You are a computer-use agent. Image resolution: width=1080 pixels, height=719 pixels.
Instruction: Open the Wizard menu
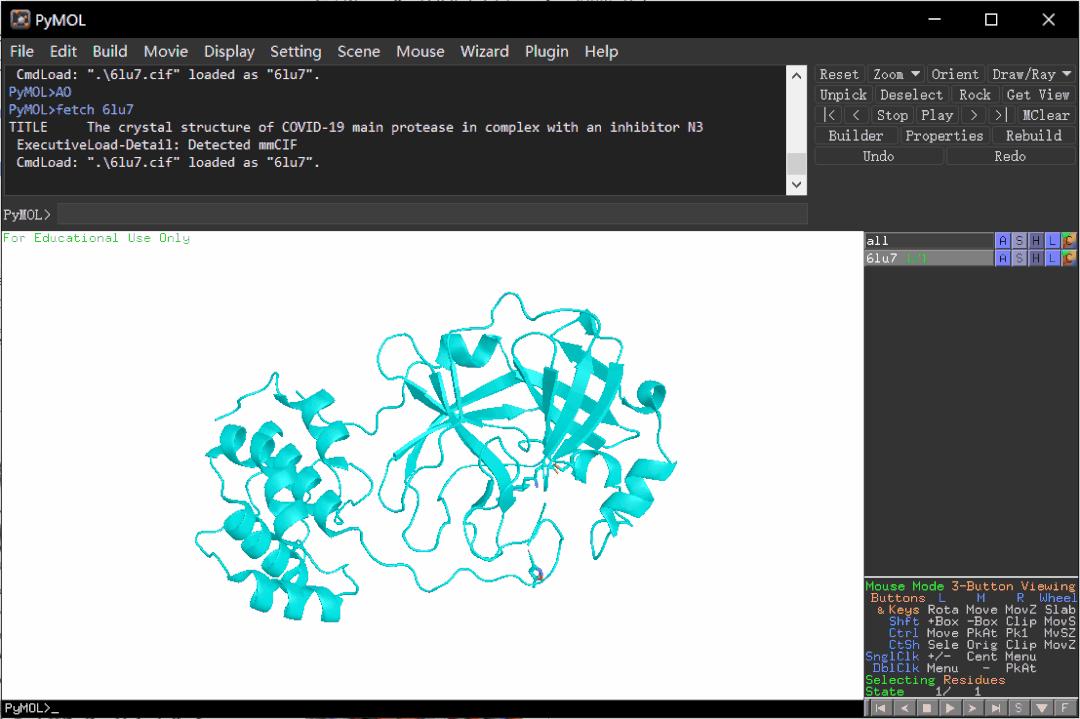(x=484, y=51)
